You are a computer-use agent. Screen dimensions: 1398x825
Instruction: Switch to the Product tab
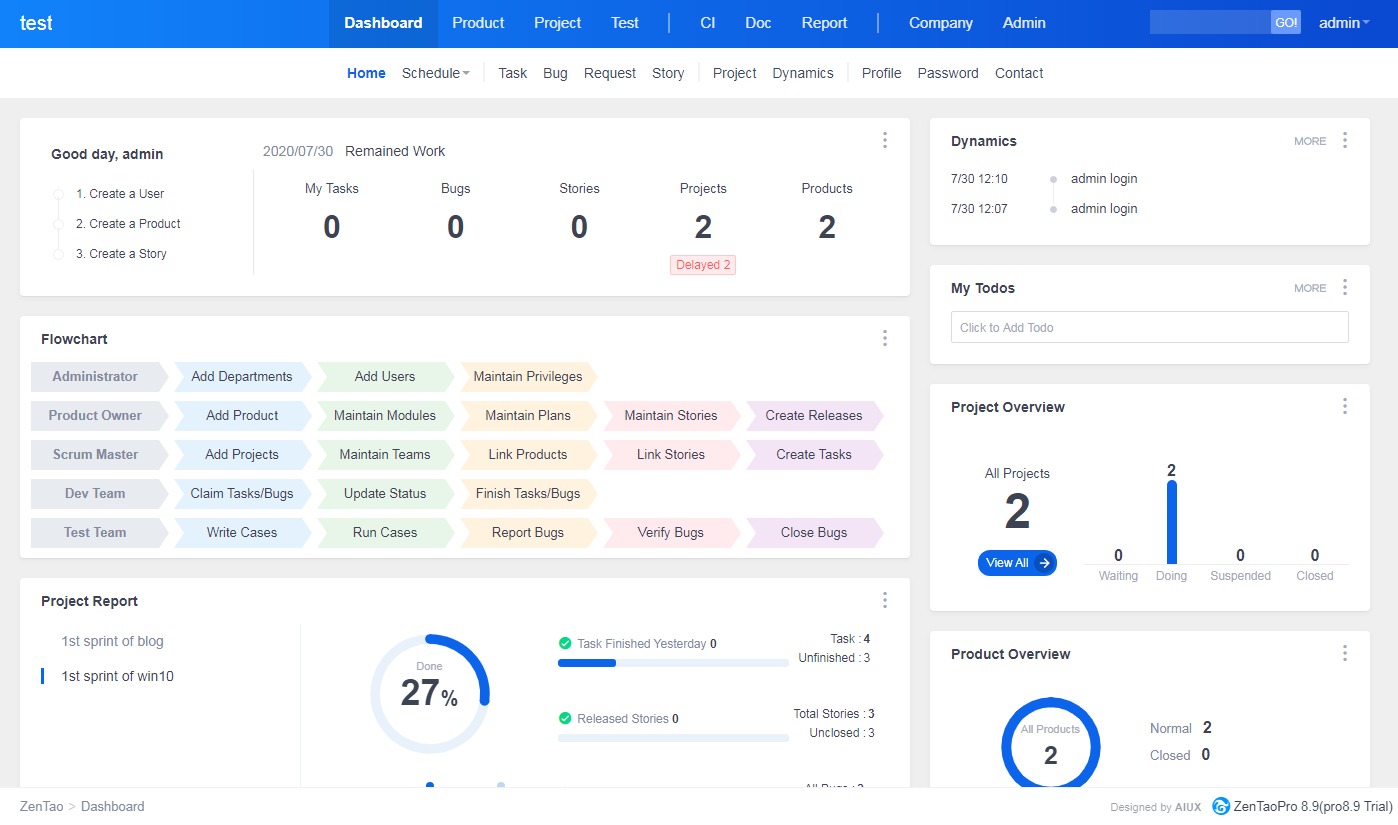tap(478, 23)
